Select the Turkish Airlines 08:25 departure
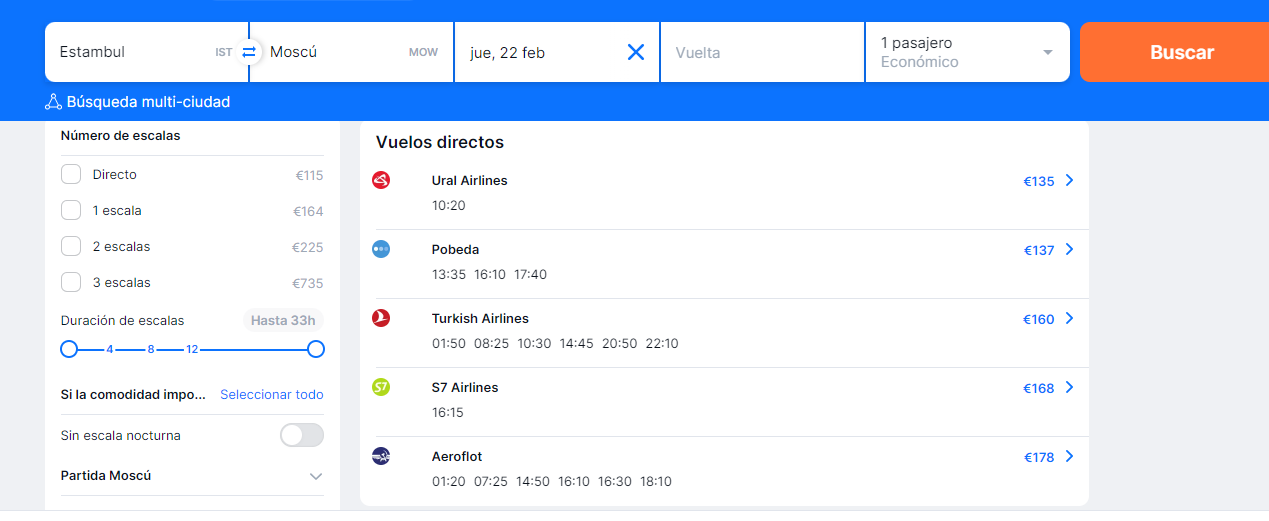 [x=491, y=344]
